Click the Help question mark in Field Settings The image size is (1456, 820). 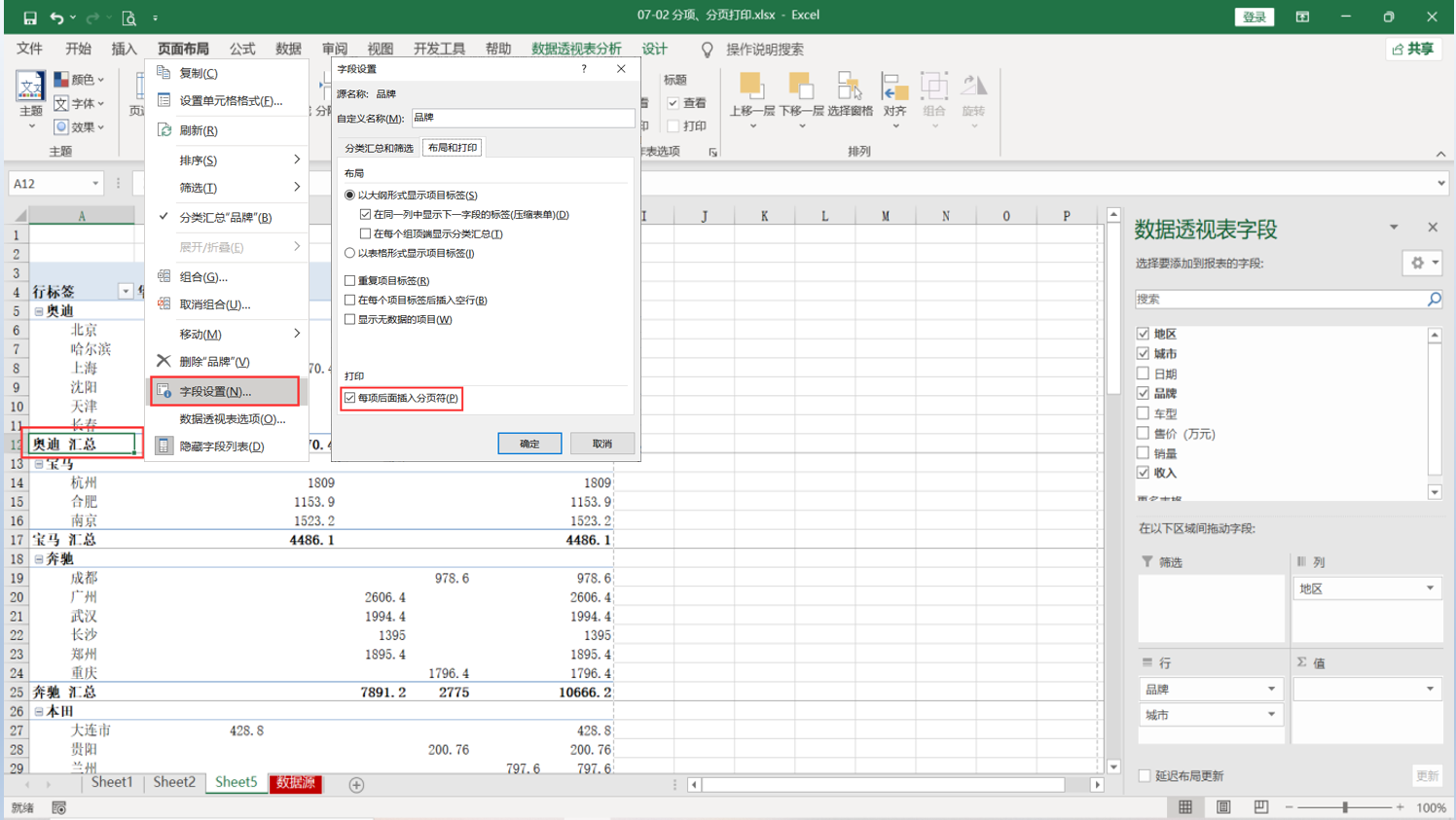pos(584,69)
